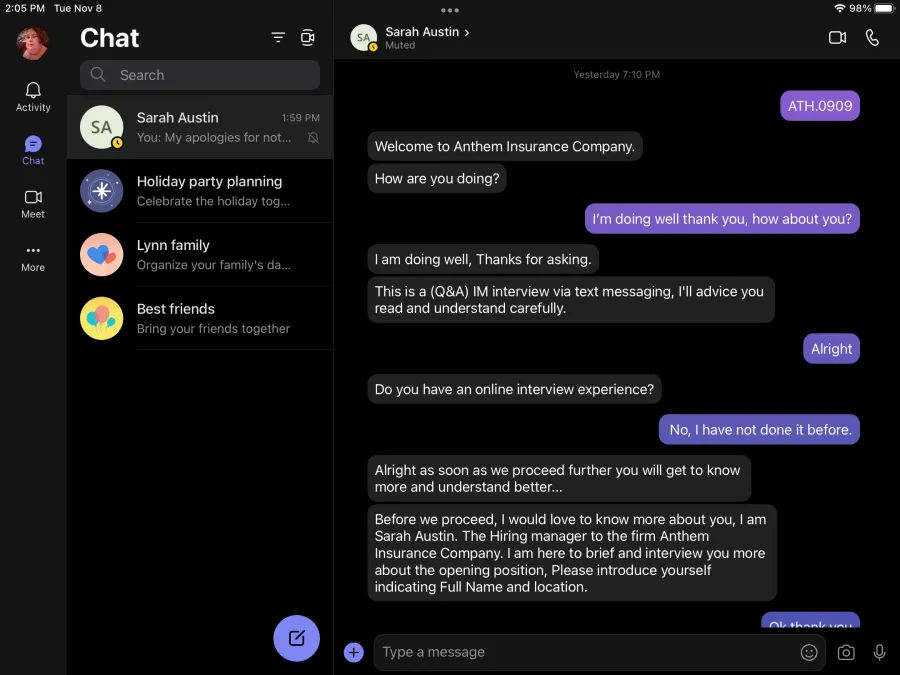Click the SA avatar in chat header
Viewport: 900px width, 675px height.
coord(364,38)
